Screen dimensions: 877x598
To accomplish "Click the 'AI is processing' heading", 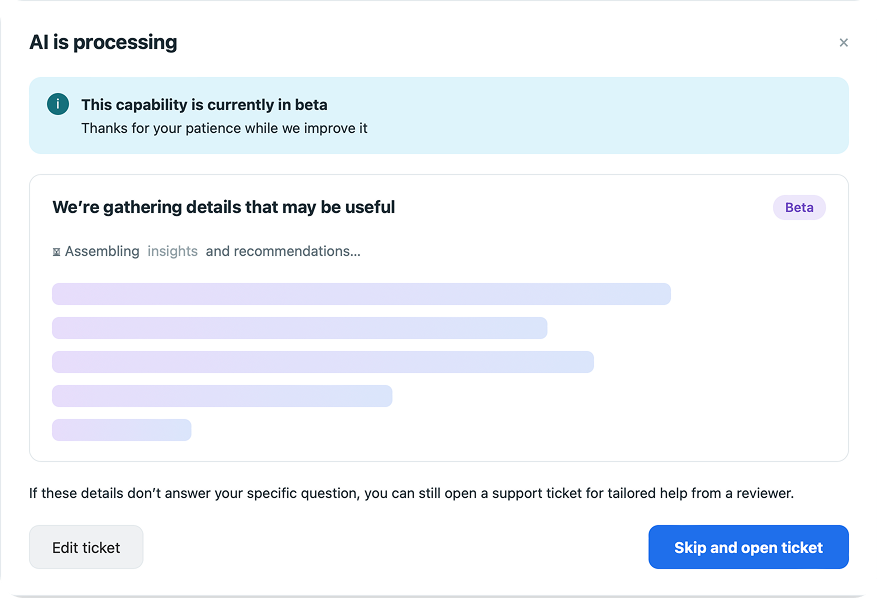I will (103, 43).
